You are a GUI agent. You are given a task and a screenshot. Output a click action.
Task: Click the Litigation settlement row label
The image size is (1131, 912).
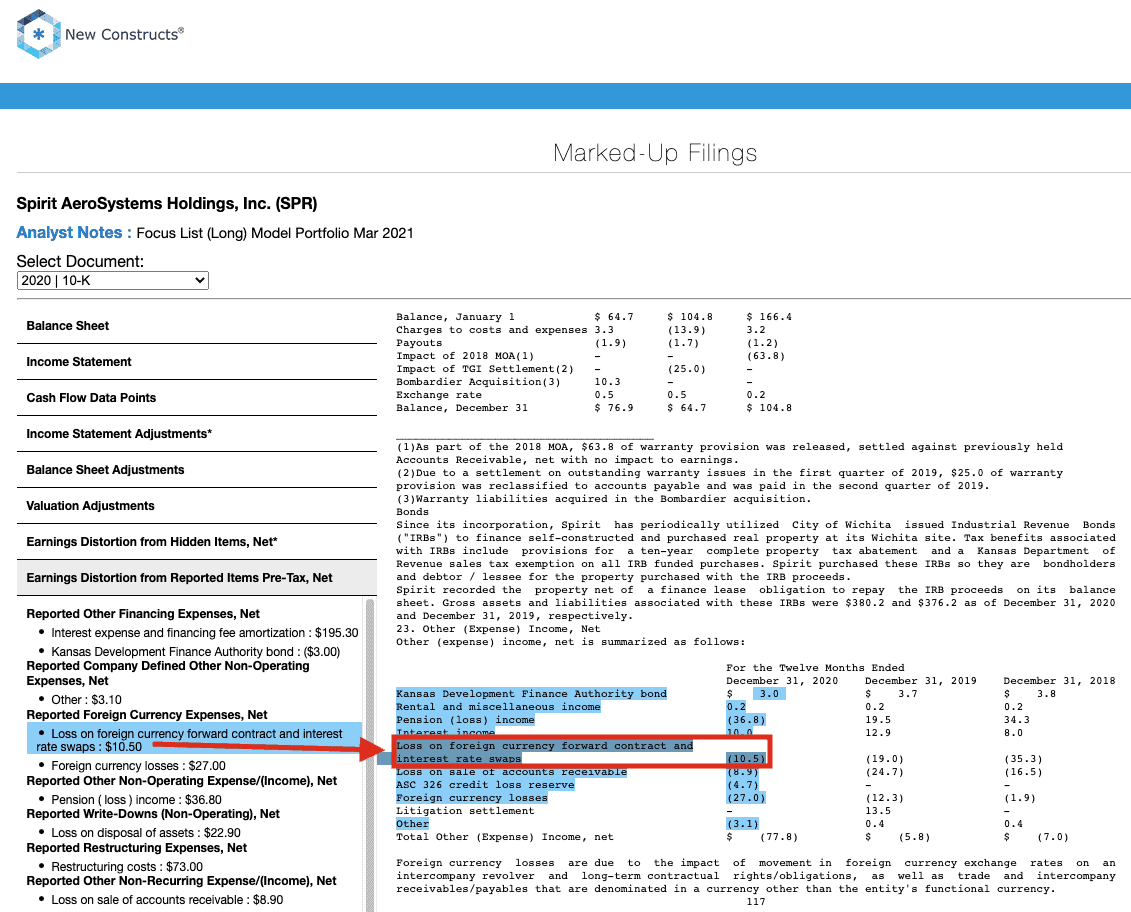(x=465, y=811)
